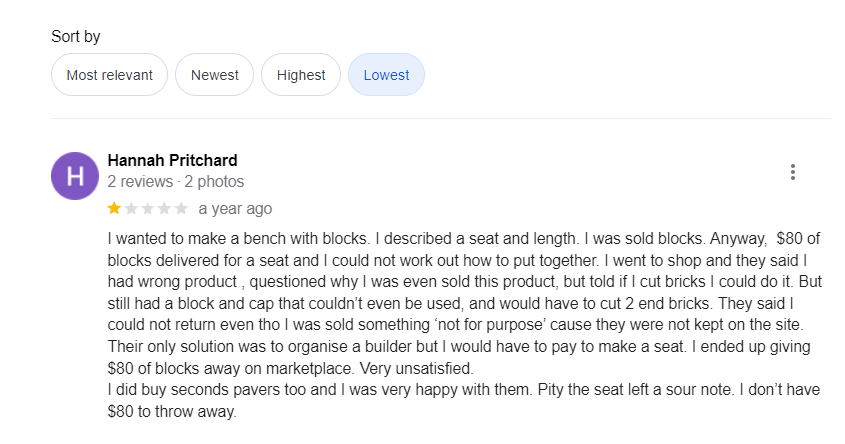Click the third empty rating star
This screenshot has height=444, width=845.
click(148, 209)
